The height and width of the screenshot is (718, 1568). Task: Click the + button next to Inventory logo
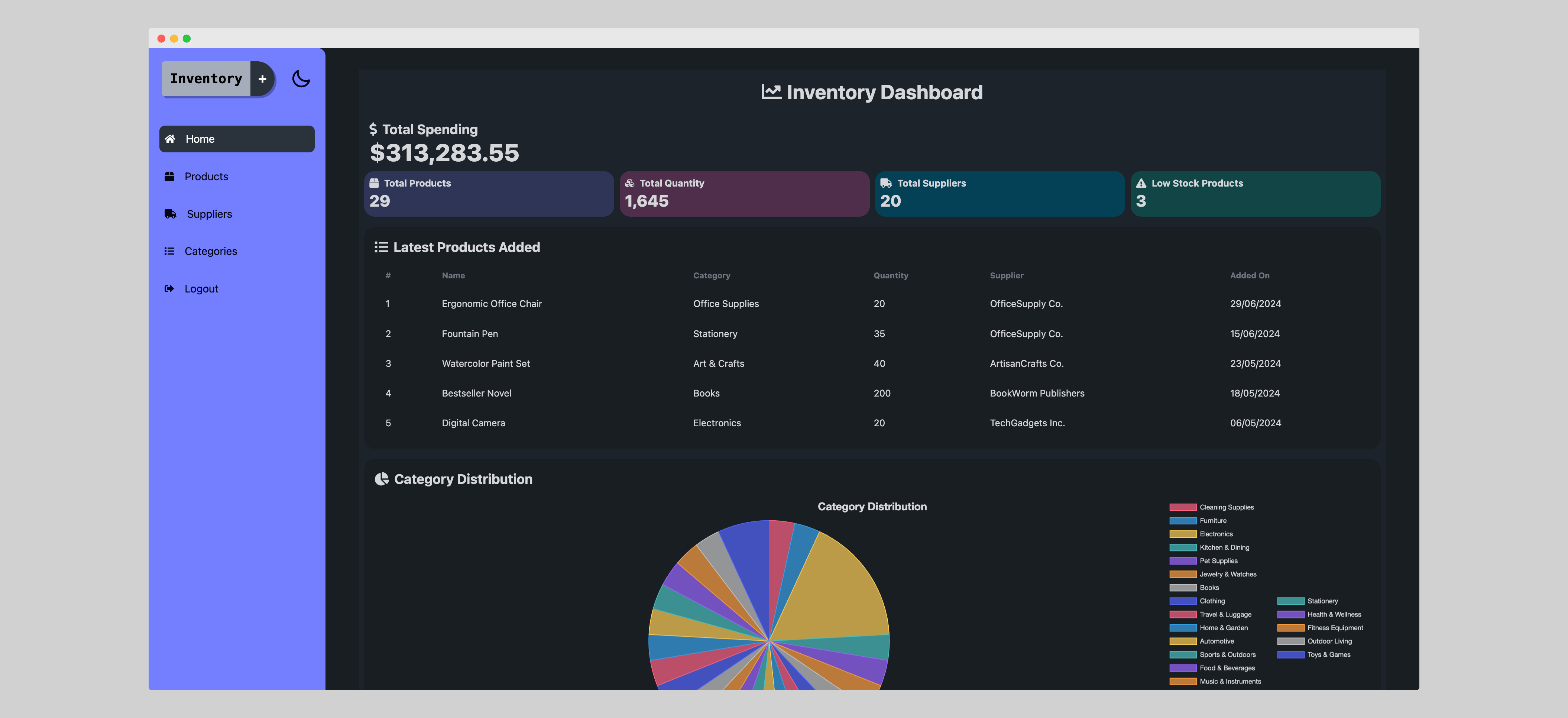click(x=262, y=78)
